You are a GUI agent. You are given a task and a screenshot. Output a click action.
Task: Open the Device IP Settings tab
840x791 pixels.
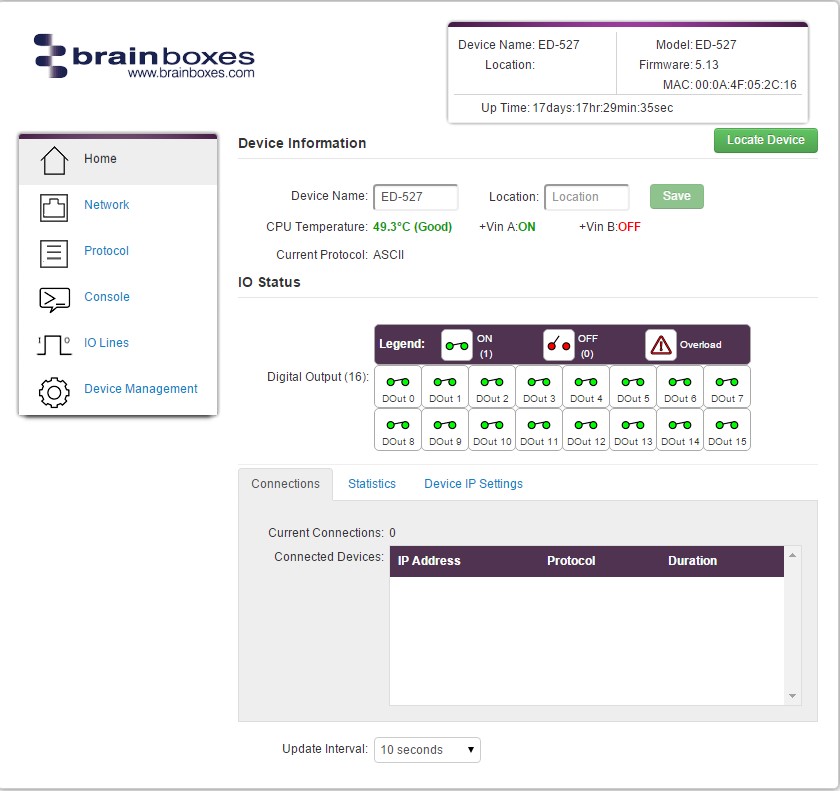473,483
